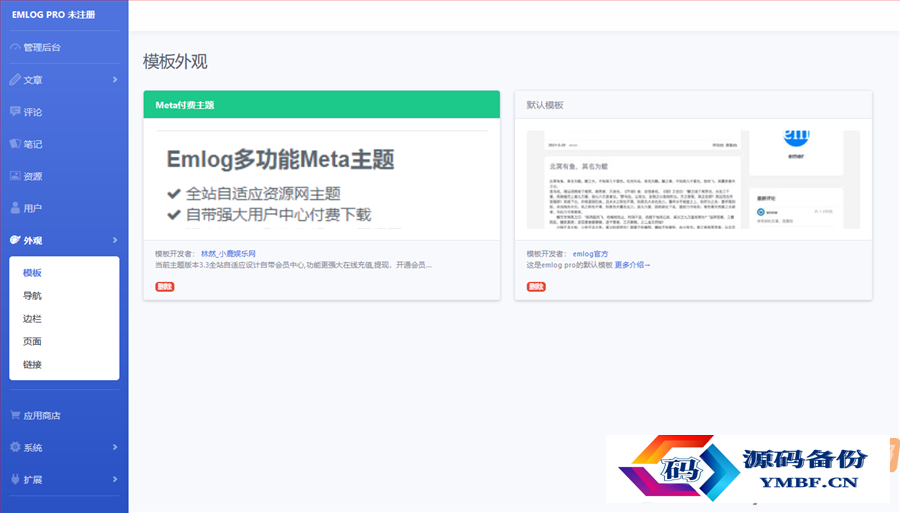This screenshot has width=900, height=513.
Task: Expand the 扩展 menu chevron
Action: [x=115, y=480]
